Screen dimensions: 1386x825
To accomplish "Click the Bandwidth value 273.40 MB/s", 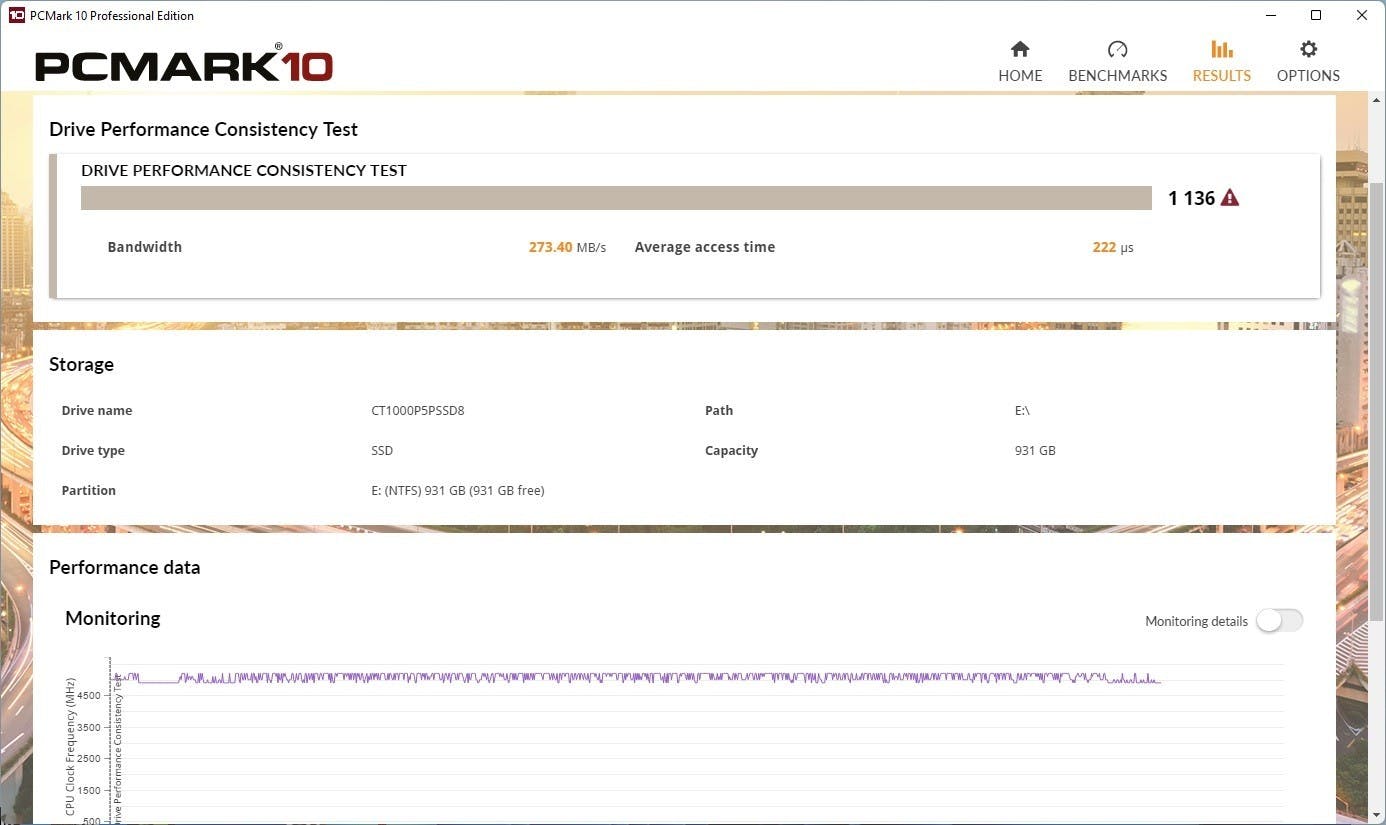I will click(x=567, y=247).
